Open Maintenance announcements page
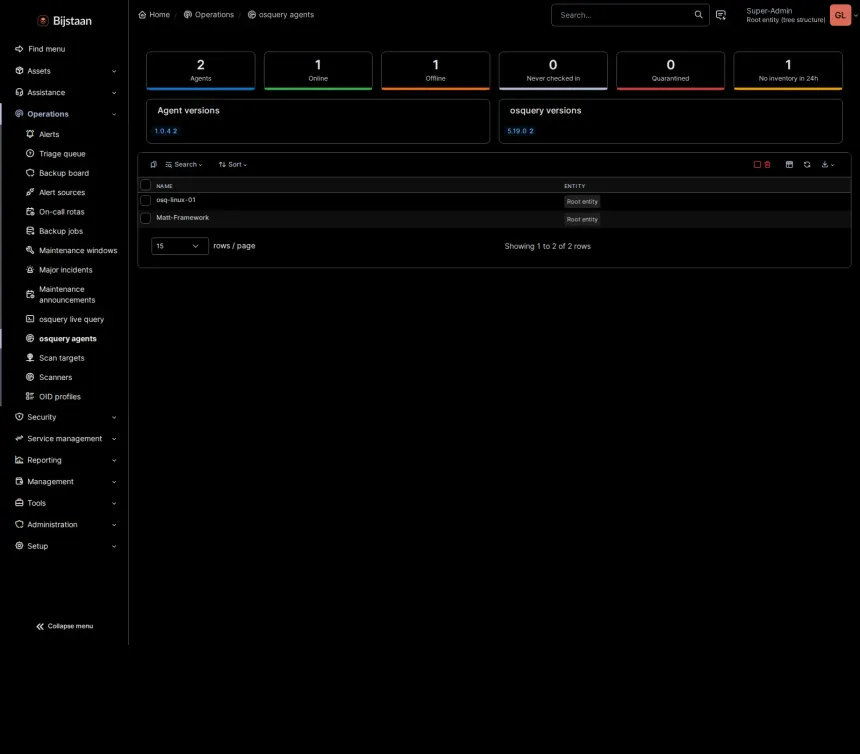Viewport: 860px width, 754px height. [66, 294]
